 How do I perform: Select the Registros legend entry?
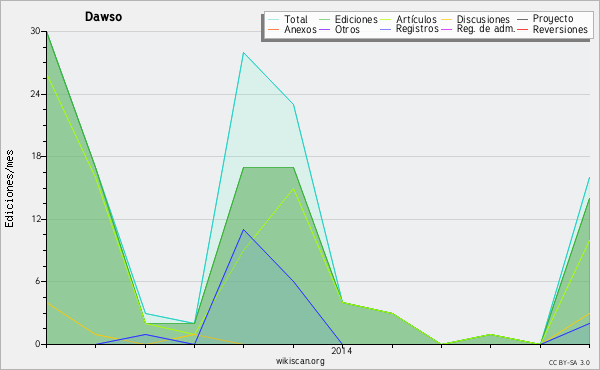[x=417, y=29]
